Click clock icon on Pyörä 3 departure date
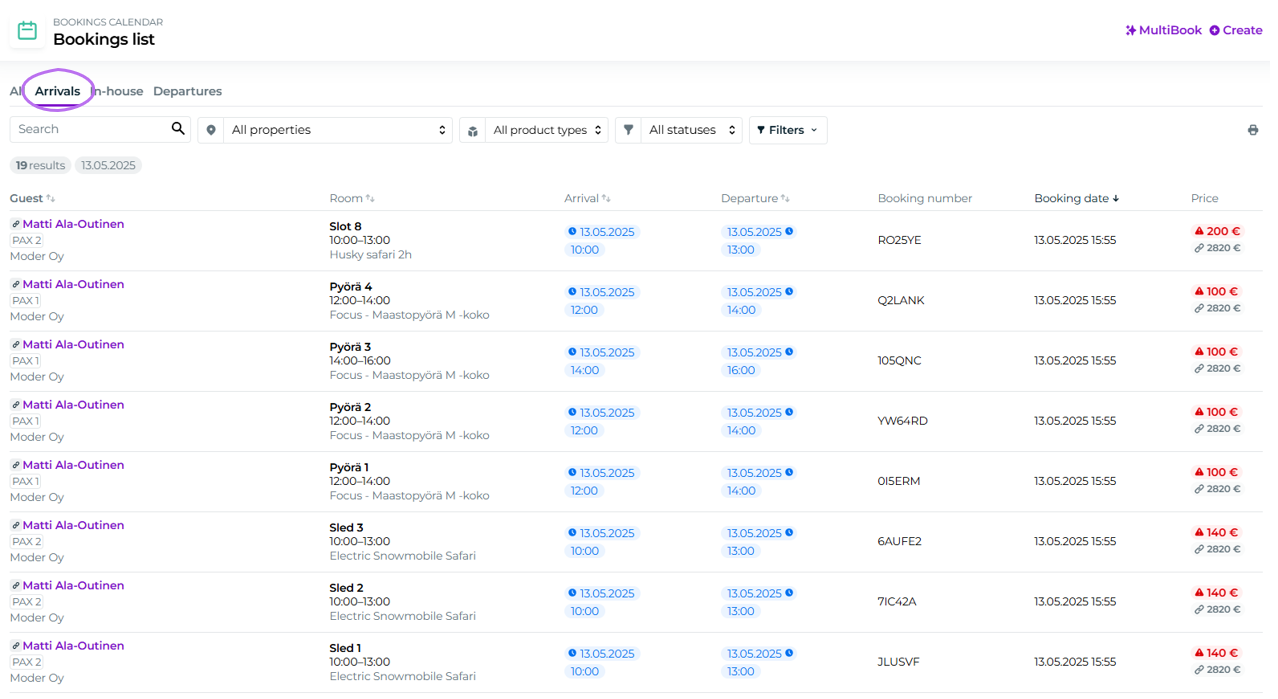 [789, 352]
